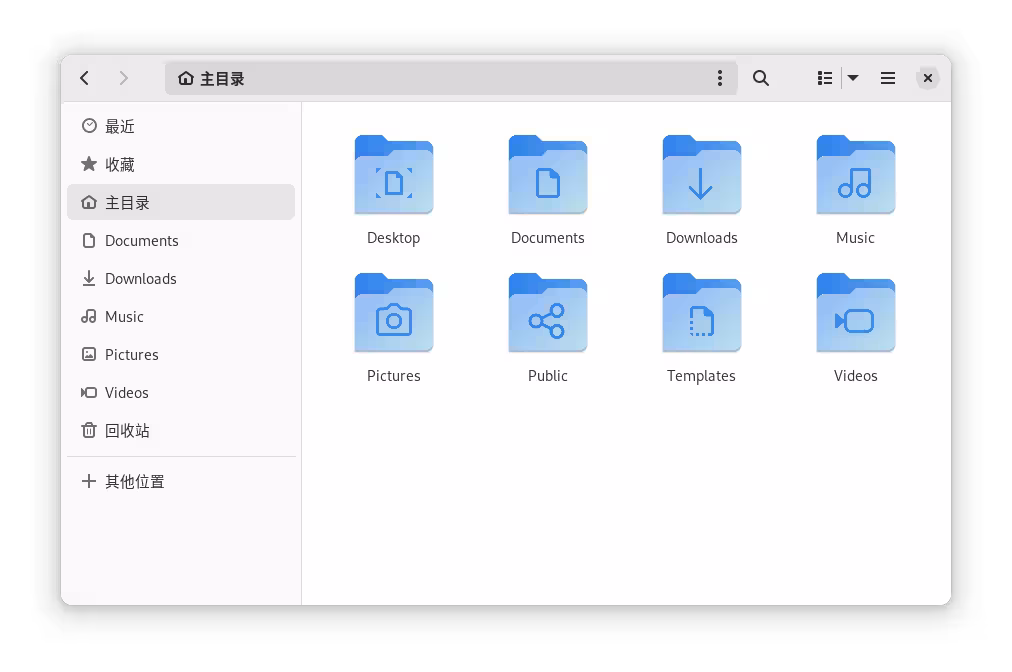Select Videos in the sidebar

[x=126, y=392]
